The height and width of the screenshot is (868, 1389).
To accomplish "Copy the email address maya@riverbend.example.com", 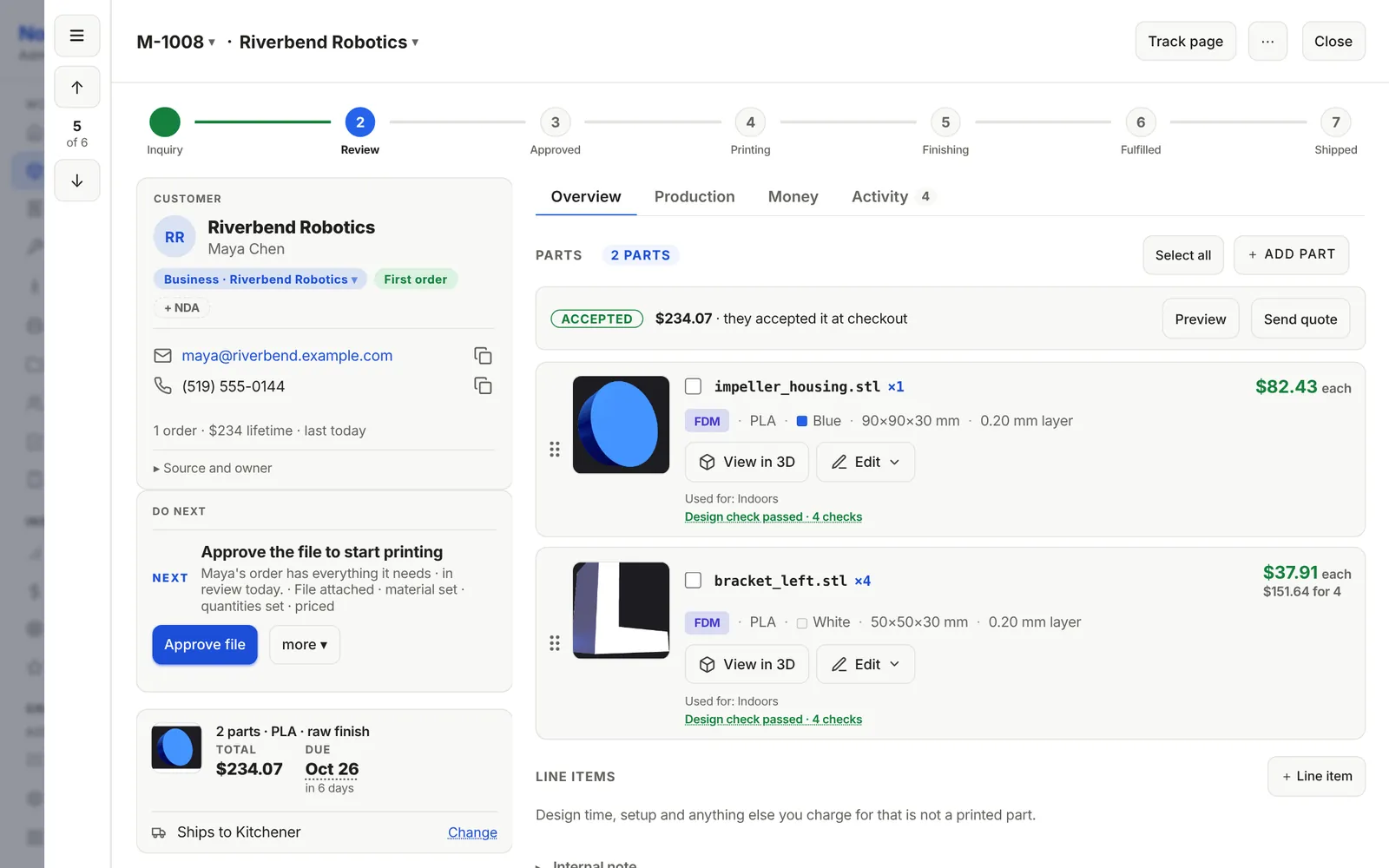I will tap(483, 356).
